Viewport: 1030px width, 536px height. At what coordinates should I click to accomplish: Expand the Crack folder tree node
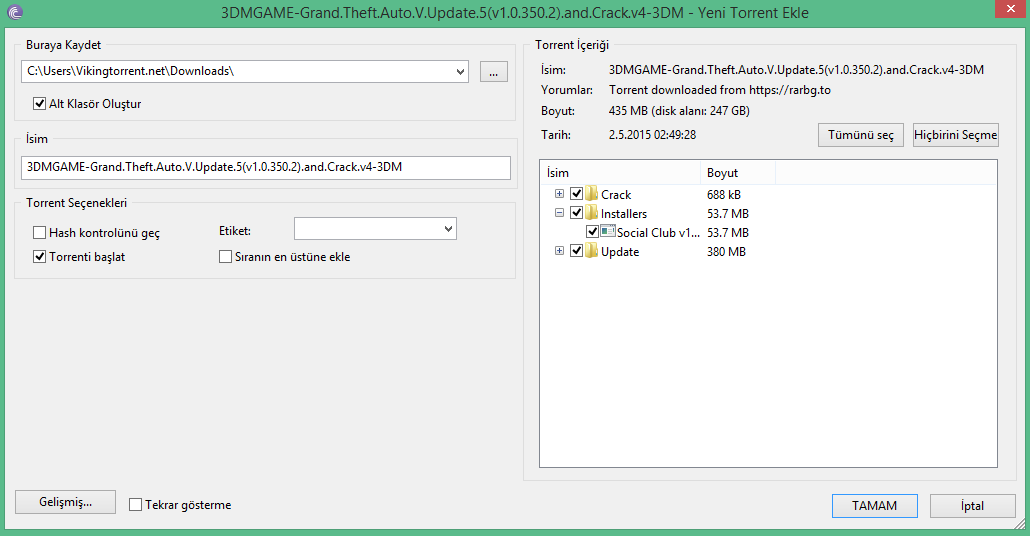[x=559, y=194]
